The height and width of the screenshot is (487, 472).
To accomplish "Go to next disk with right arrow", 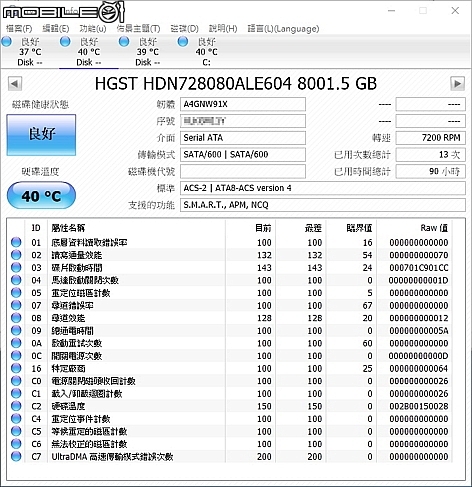I will tap(457, 84).
